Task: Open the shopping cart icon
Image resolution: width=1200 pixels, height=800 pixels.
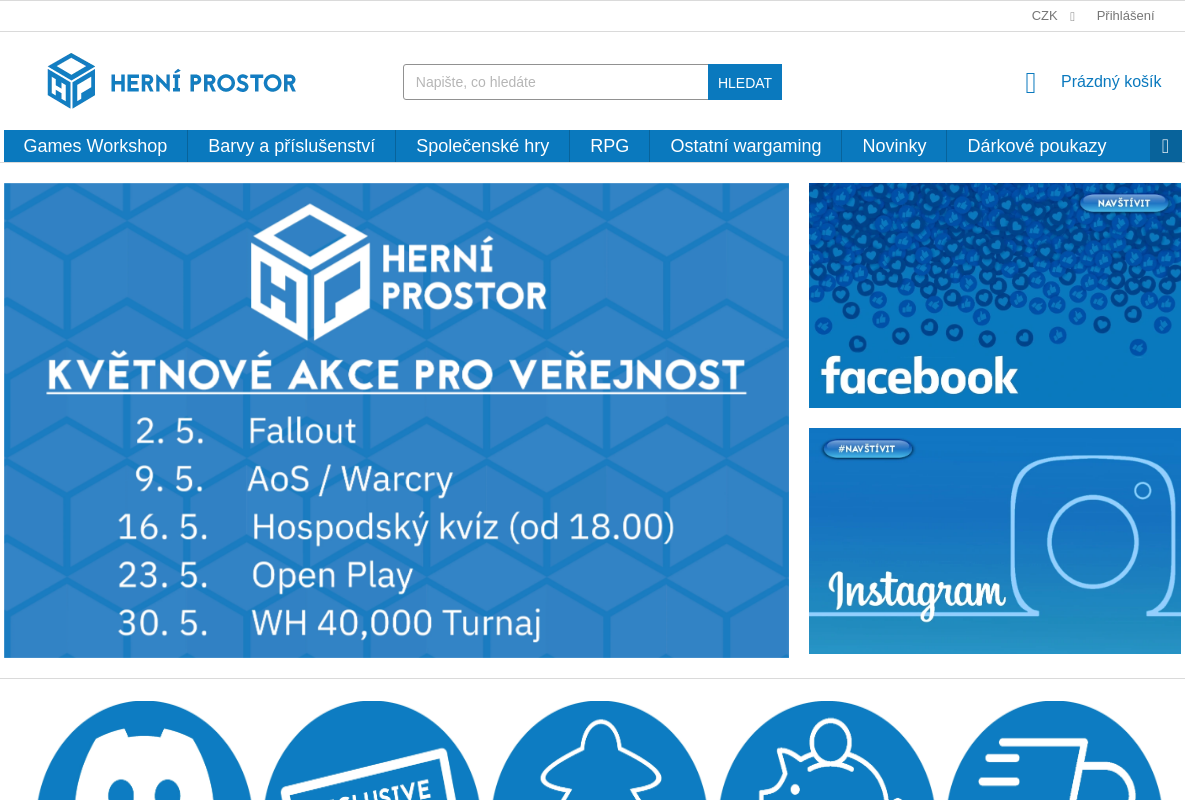Action: pyautogui.click(x=1031, y=83)
